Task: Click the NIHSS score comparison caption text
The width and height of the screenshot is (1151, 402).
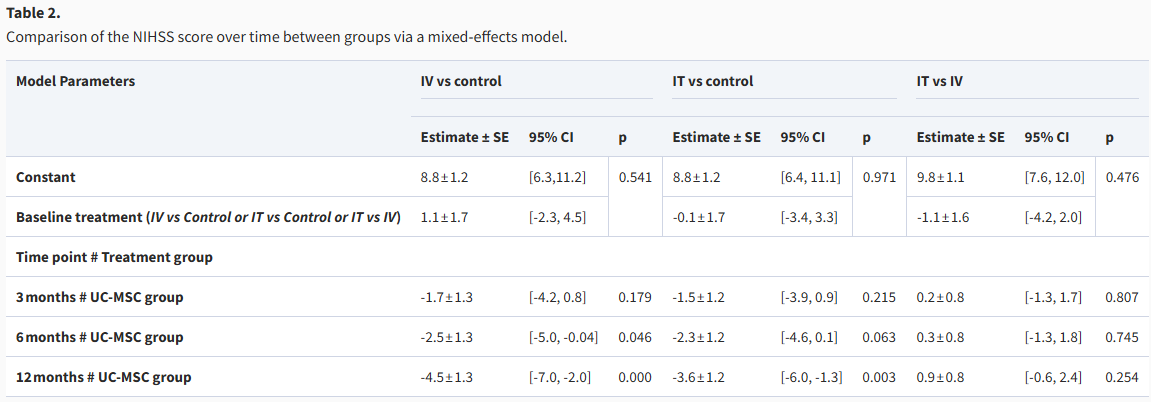Action: (x=287, y=37)
